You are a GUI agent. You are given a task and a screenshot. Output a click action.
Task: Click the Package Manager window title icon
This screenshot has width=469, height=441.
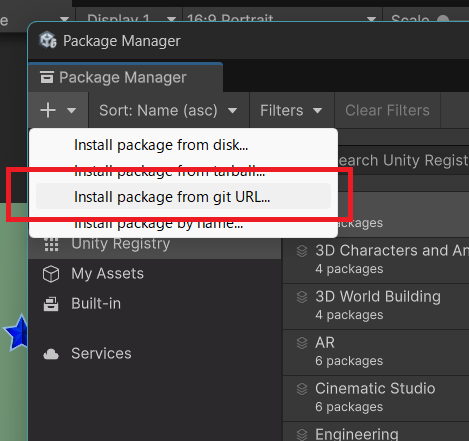[x=48, y=40]
